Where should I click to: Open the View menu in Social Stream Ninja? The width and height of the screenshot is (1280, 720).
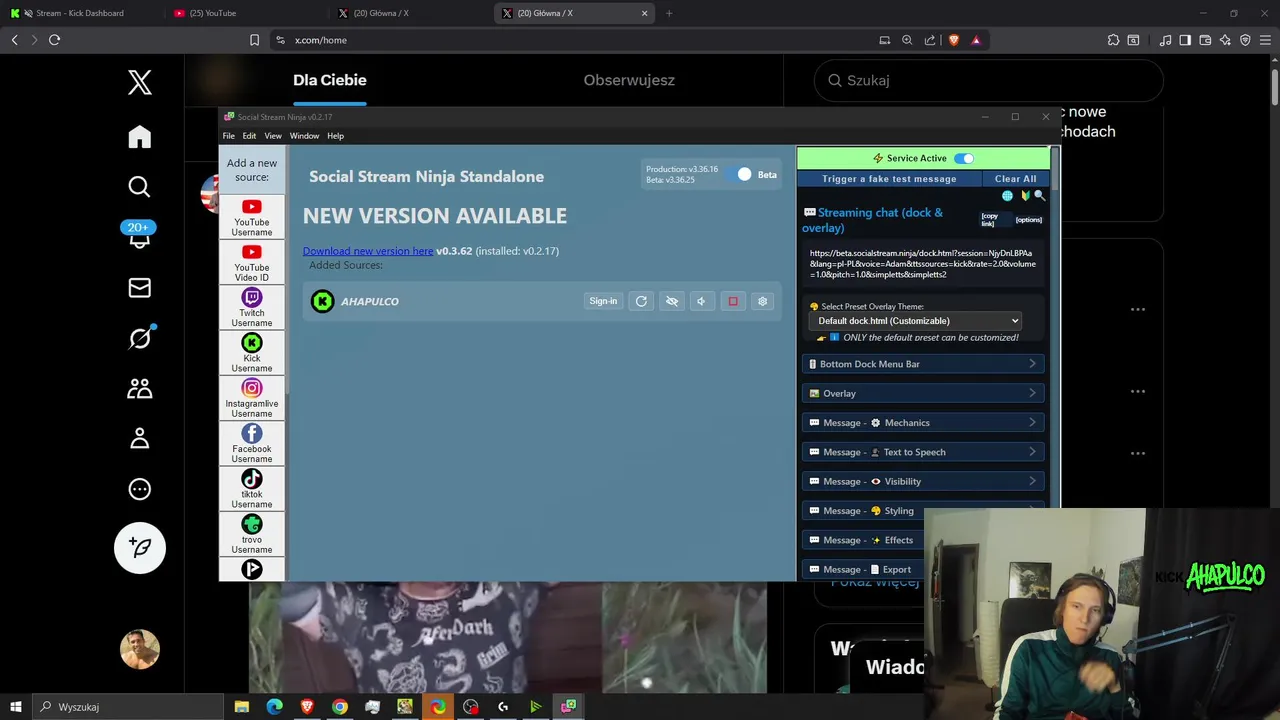click(x=273, y=136)
